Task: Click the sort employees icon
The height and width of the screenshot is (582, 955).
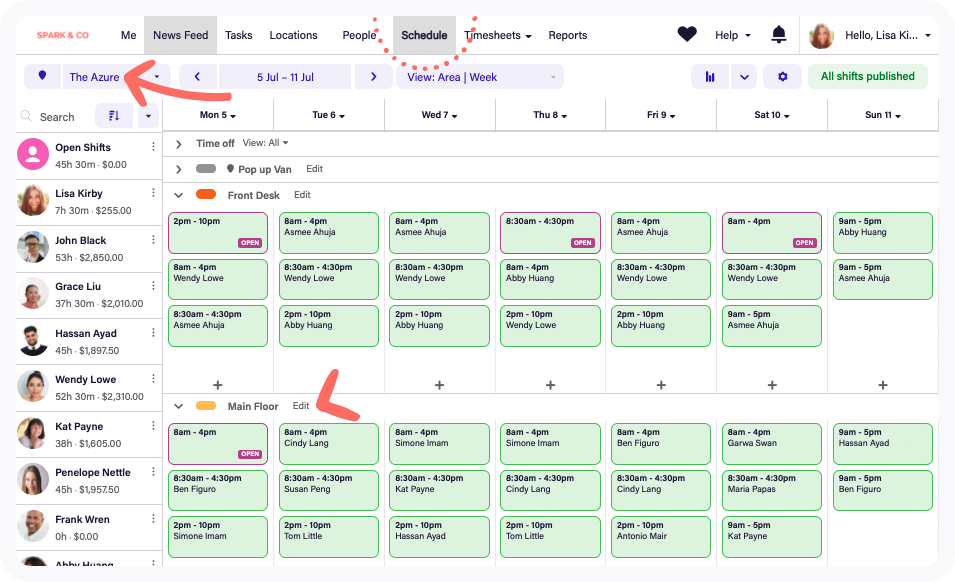Action: [x=114, y=116]
